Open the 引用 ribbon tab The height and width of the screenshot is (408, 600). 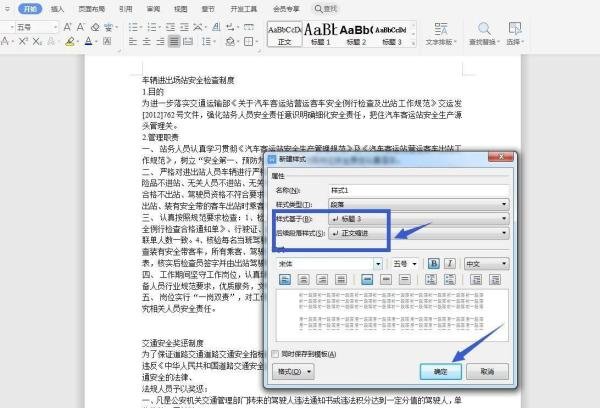(x=126, y=8)
